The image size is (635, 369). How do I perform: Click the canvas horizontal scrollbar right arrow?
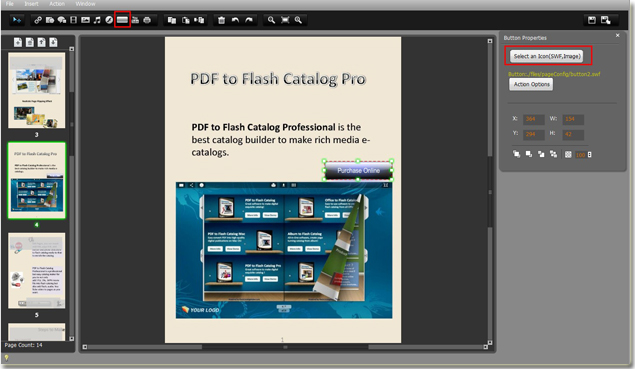pyautogui.click(x=485, y=347)
